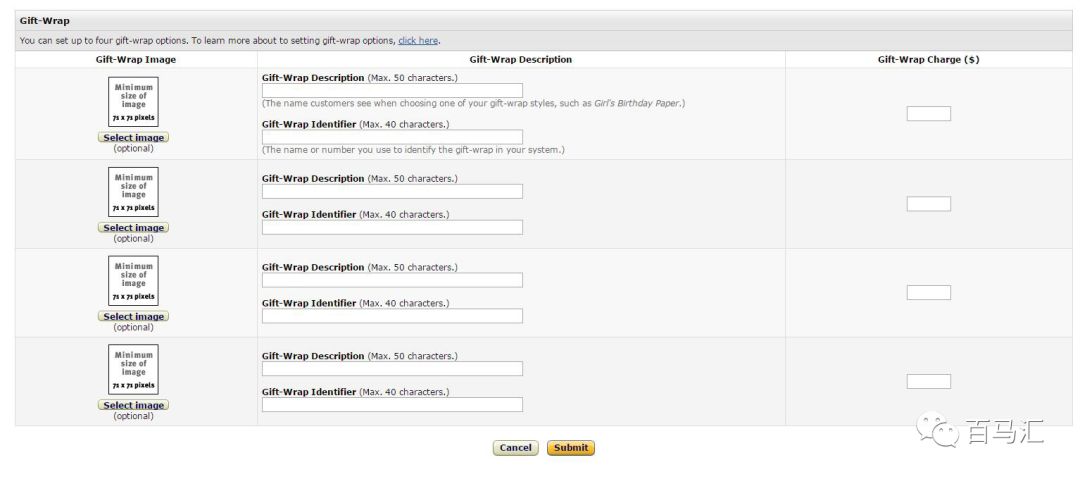Focus the first Gift-Wrap Description field

coord(392,91)
